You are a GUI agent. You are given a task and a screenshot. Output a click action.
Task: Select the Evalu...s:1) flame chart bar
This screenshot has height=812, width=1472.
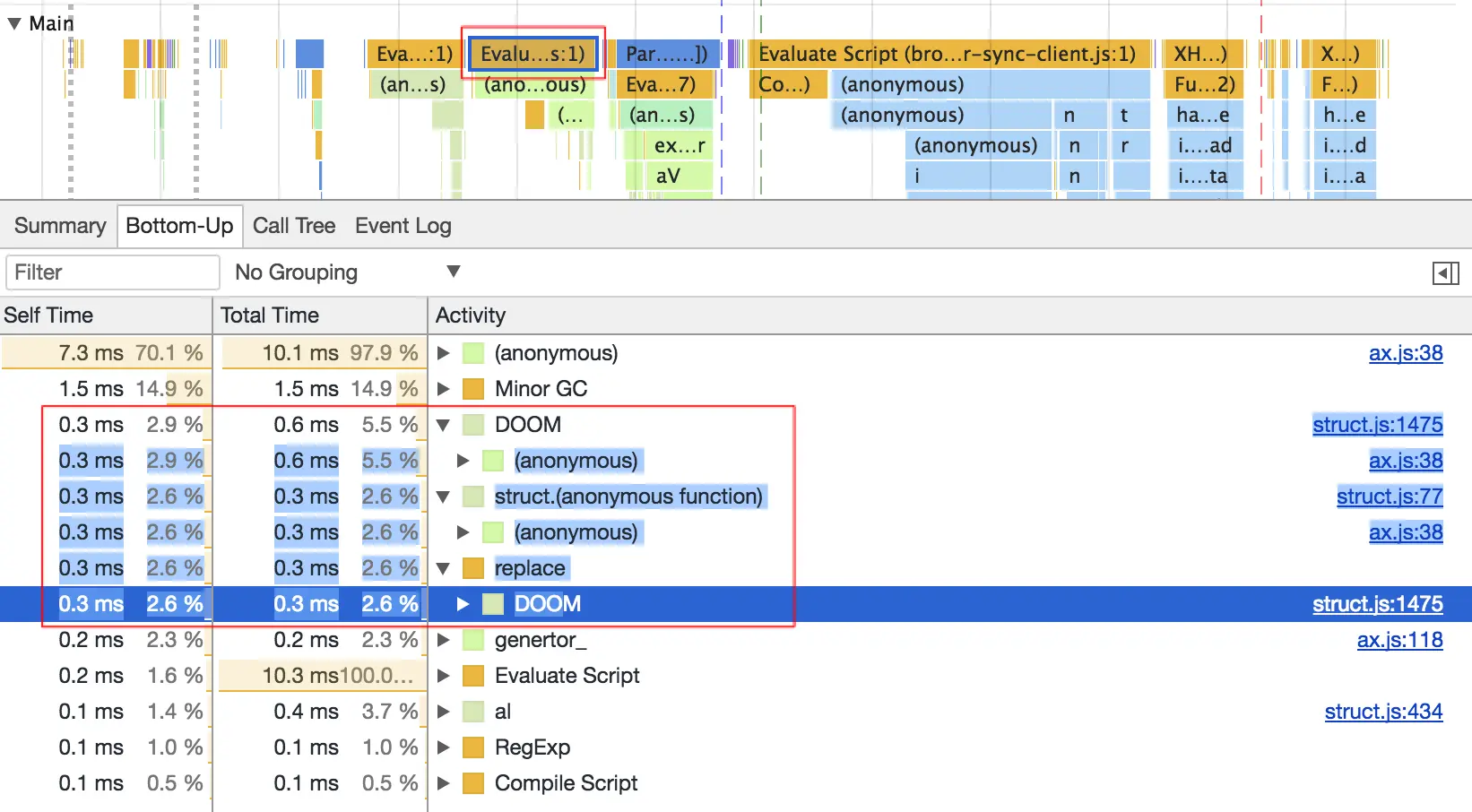click(x=533, y=54)
